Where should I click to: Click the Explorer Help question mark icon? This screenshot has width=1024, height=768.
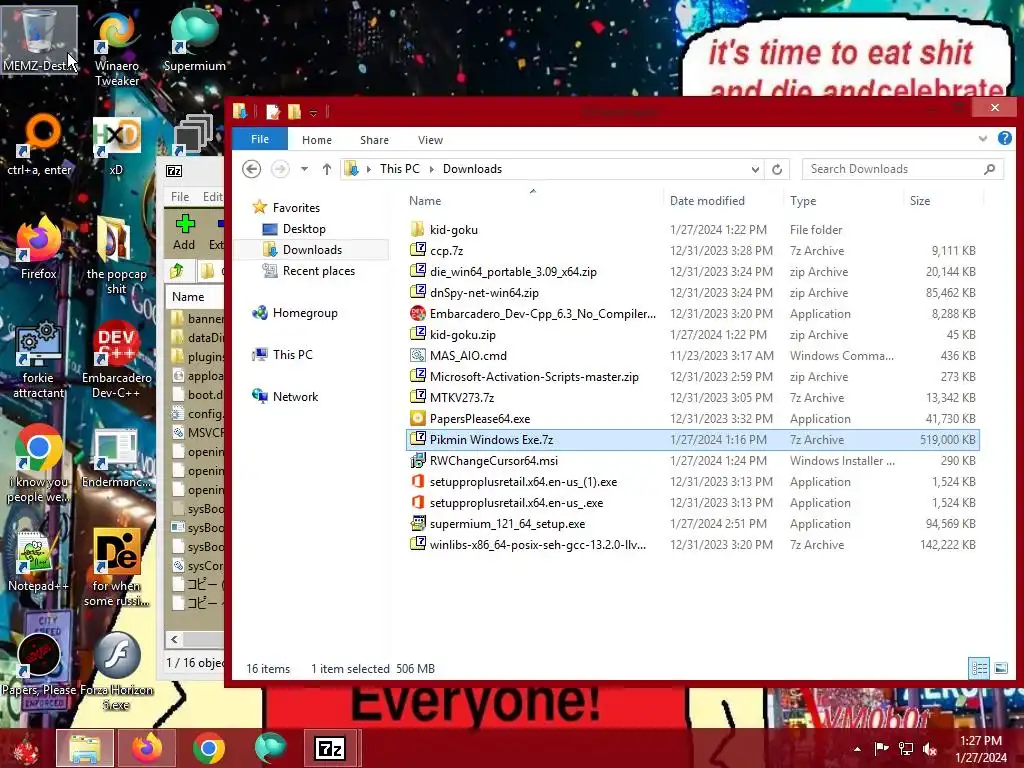click(1004, 138)
